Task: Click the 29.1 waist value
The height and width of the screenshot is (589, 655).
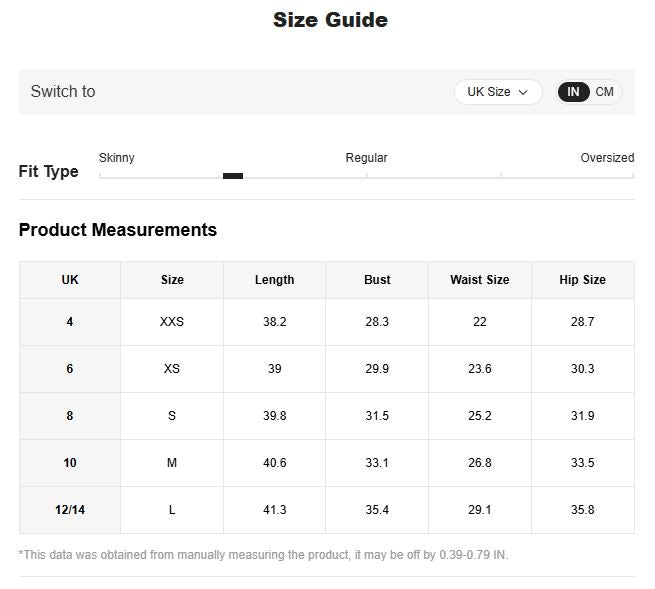Action: pyautogui.click(x=479, y=510)
